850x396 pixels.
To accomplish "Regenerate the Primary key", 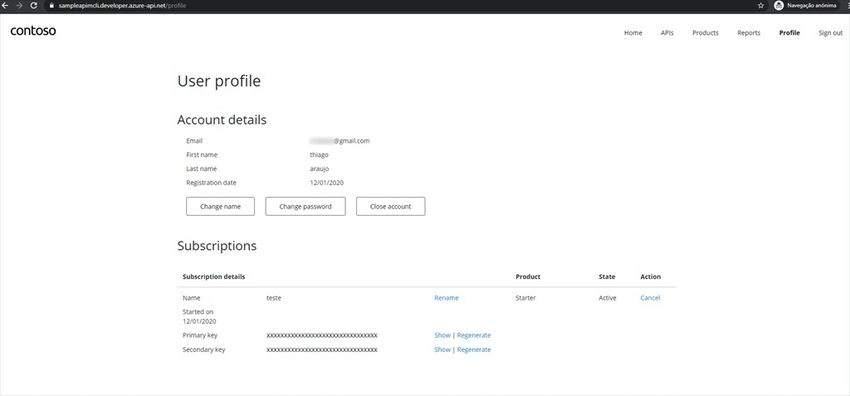I will point(474,335).
